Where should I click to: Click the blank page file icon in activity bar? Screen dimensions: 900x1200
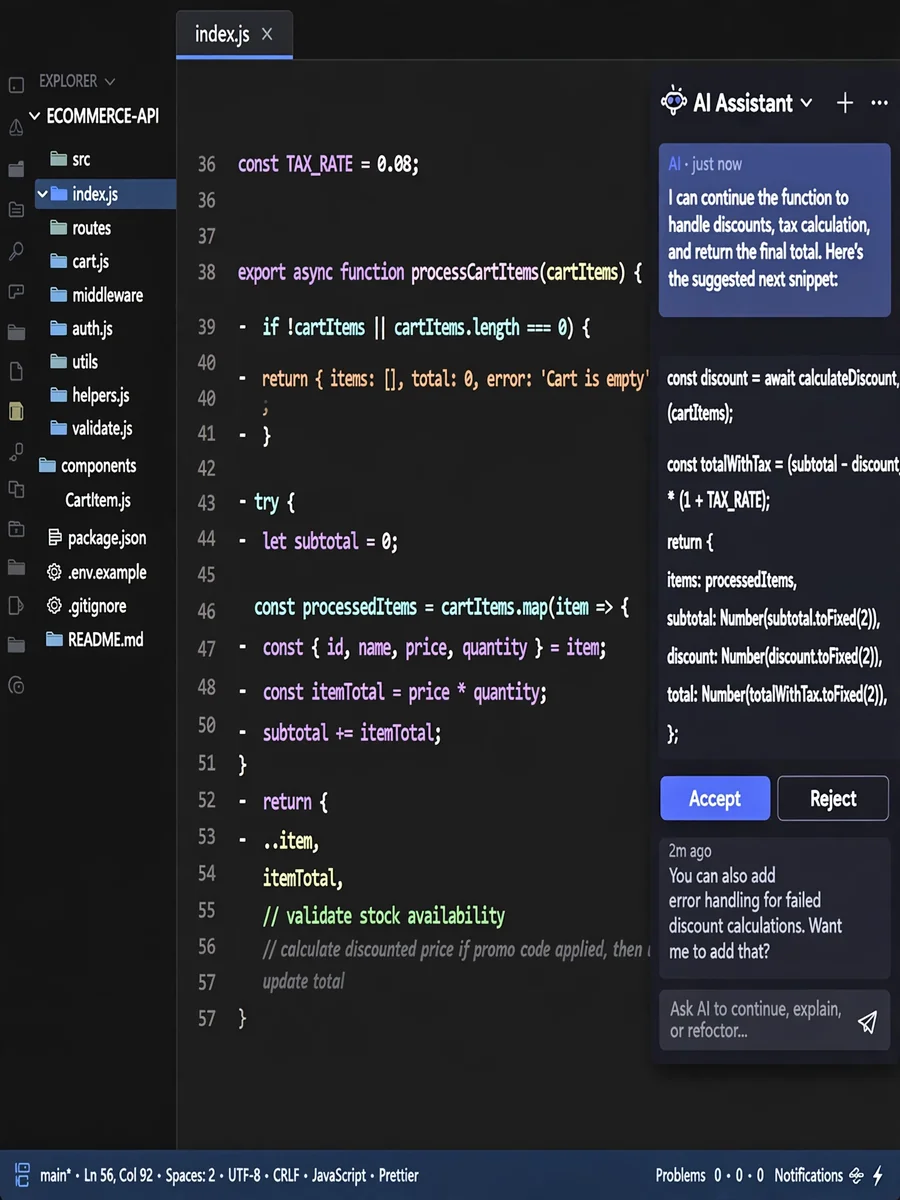coord(16,371)
